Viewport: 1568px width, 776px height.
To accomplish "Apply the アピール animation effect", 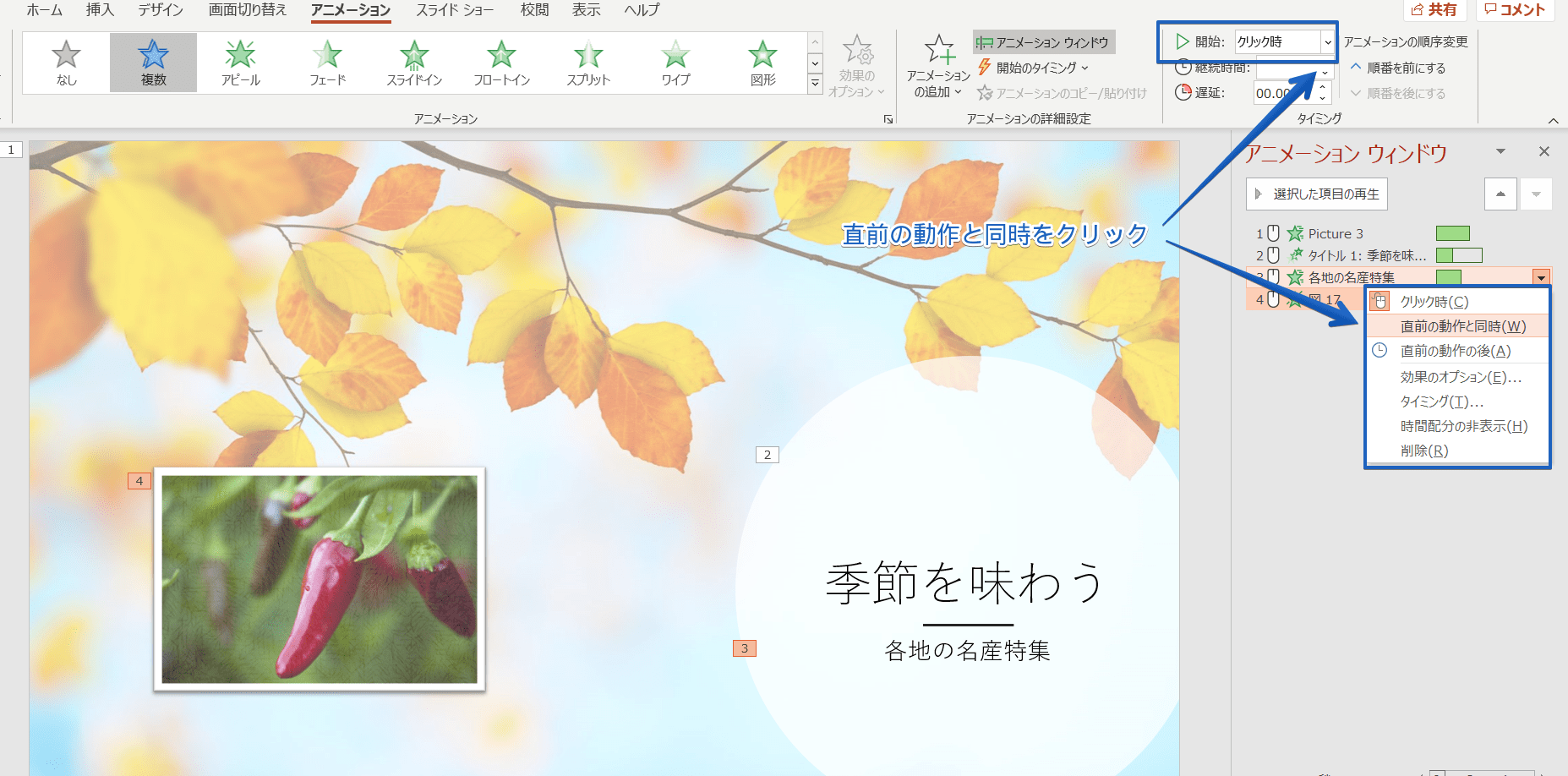I will [x=241, y=63].
